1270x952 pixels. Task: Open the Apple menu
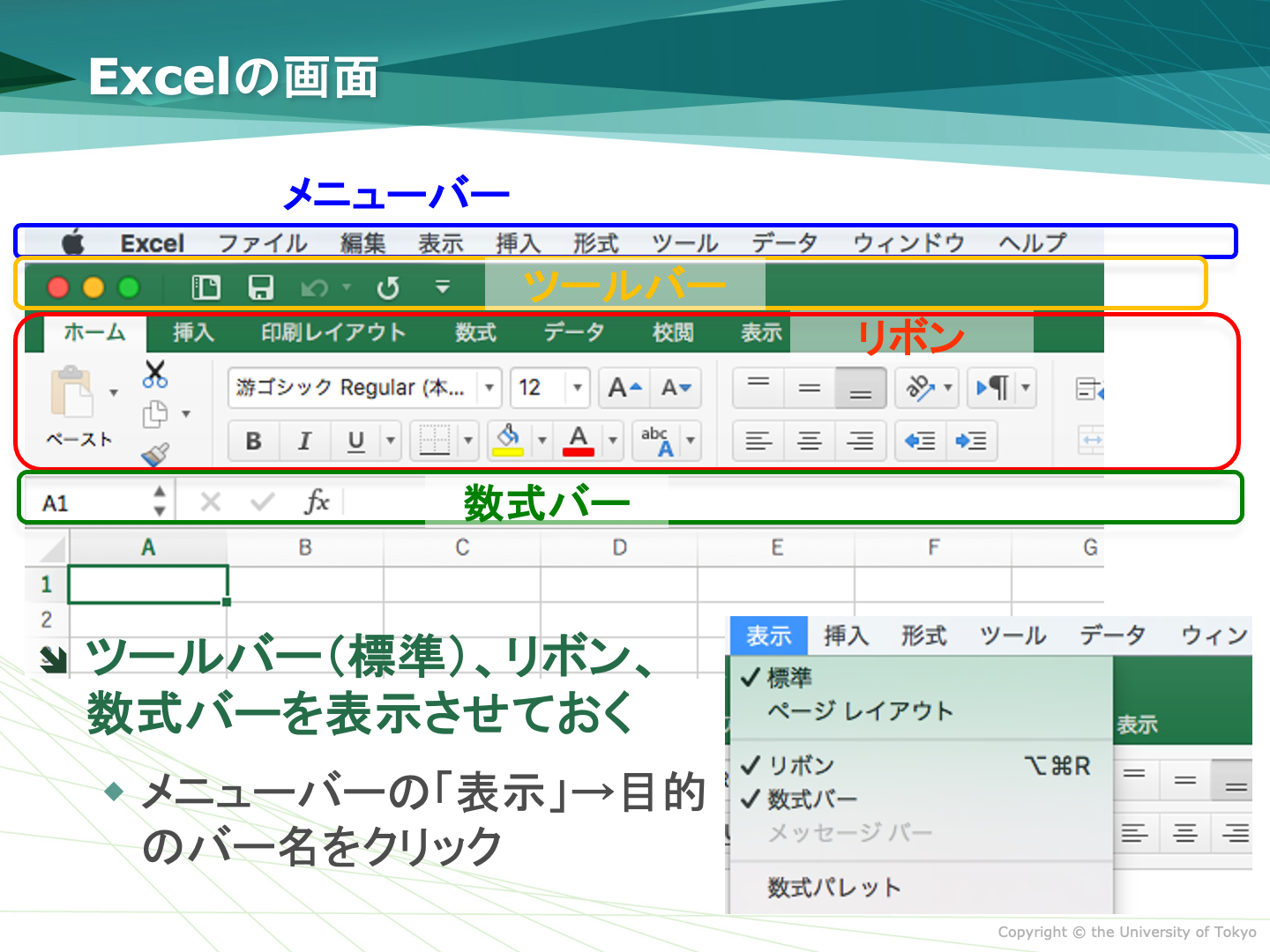(x=73, y=242)
